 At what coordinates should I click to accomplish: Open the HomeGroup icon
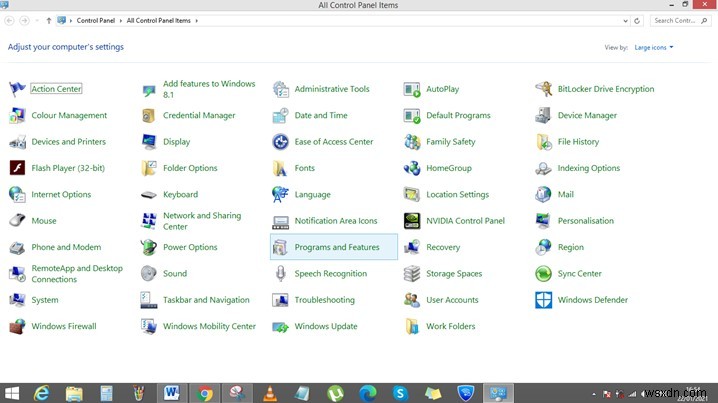pyautogui.click(x=412, y=168)
